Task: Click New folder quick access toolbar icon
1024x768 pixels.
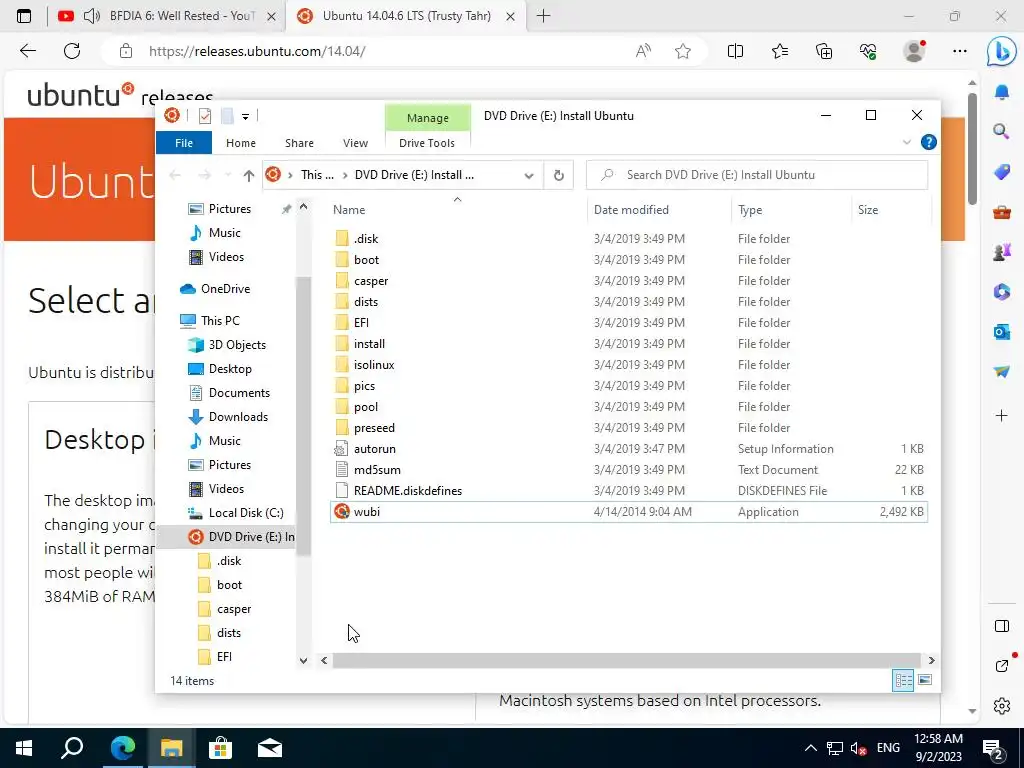Action: (227, 116)
